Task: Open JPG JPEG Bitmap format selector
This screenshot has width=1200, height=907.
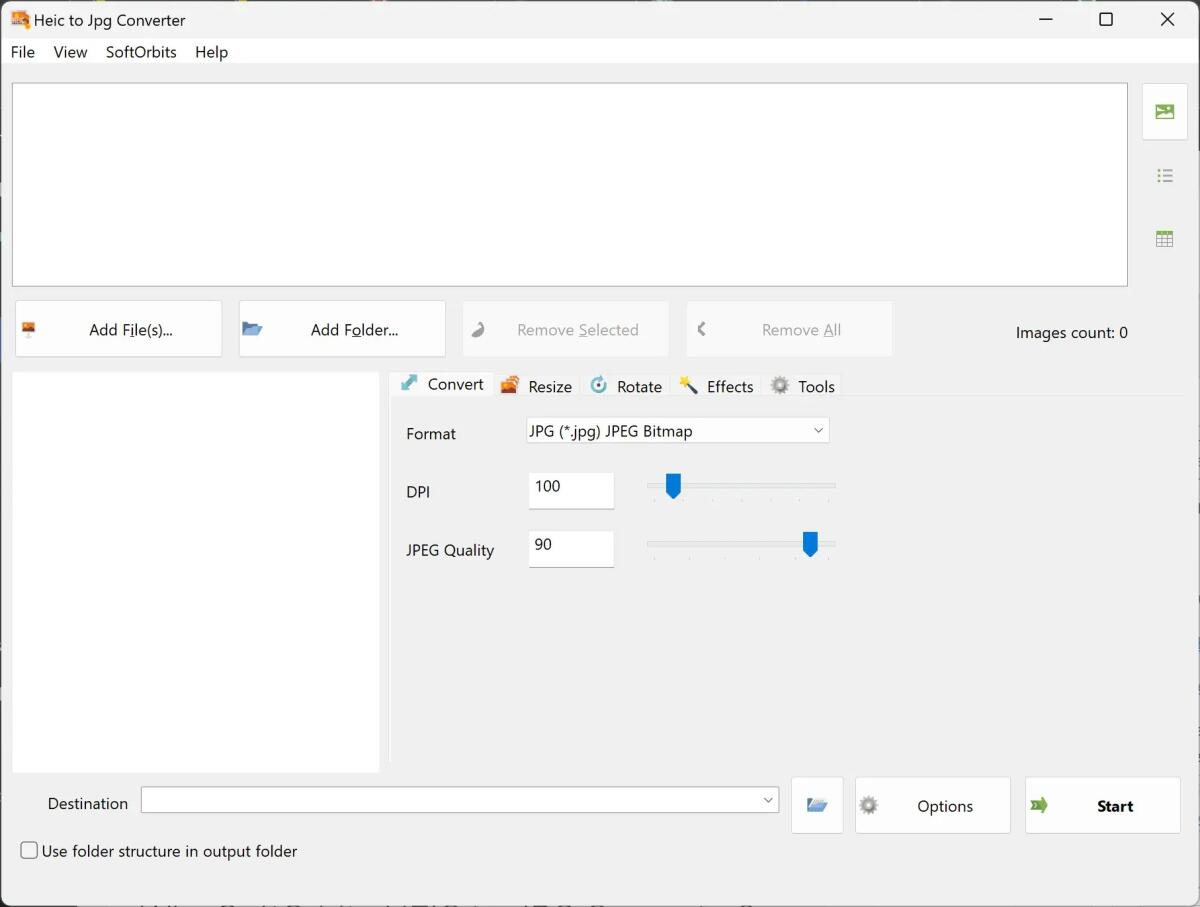Action: pyautogui.click(x=677, y=430)
